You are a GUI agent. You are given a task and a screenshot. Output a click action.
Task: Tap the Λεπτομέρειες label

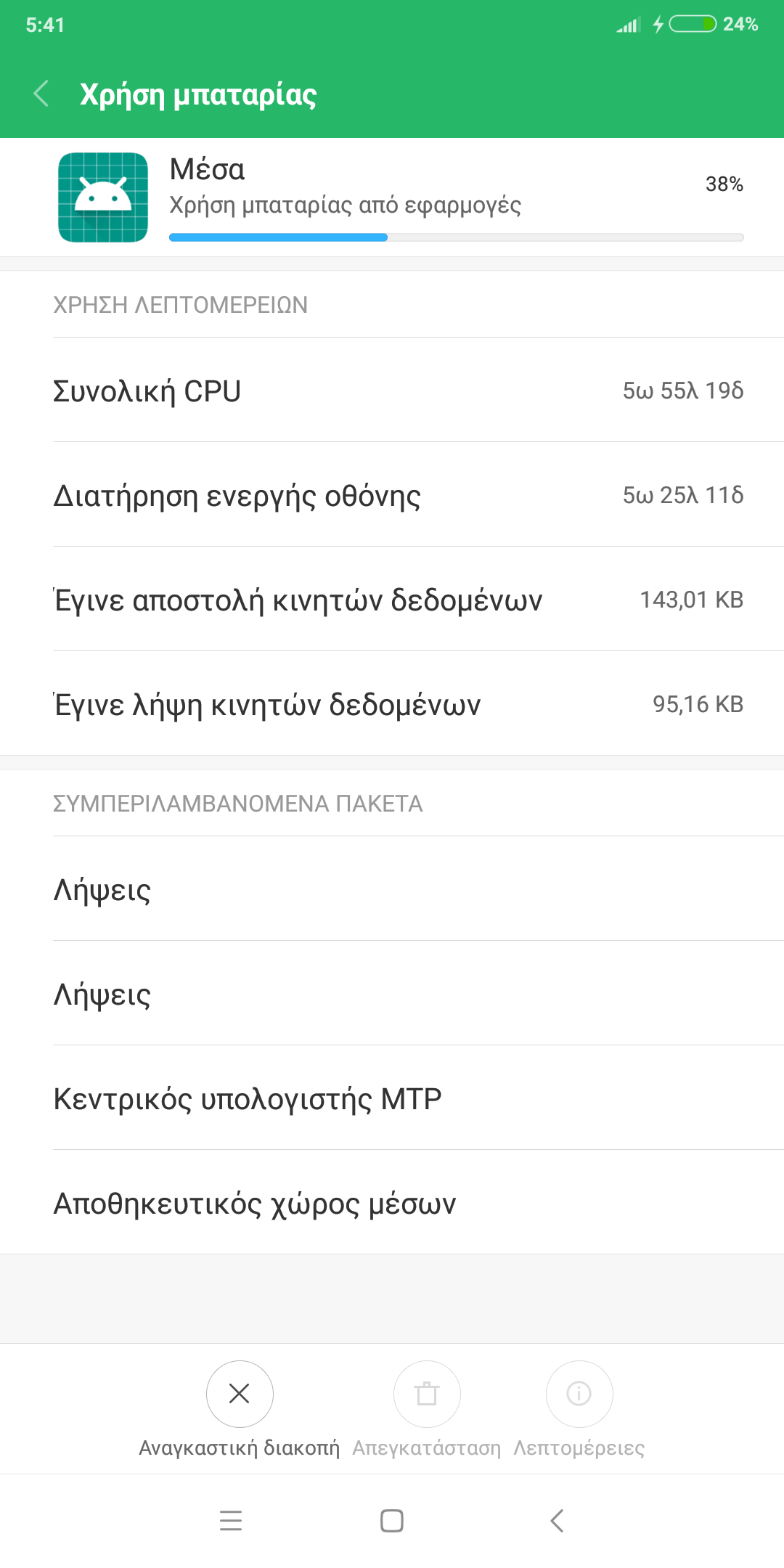[x=579, y=1447]
